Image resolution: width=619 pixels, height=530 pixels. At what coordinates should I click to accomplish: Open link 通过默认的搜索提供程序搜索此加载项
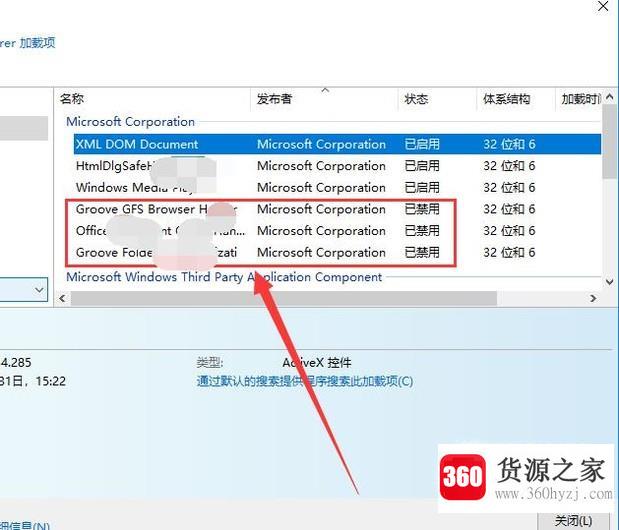point(305,381)
